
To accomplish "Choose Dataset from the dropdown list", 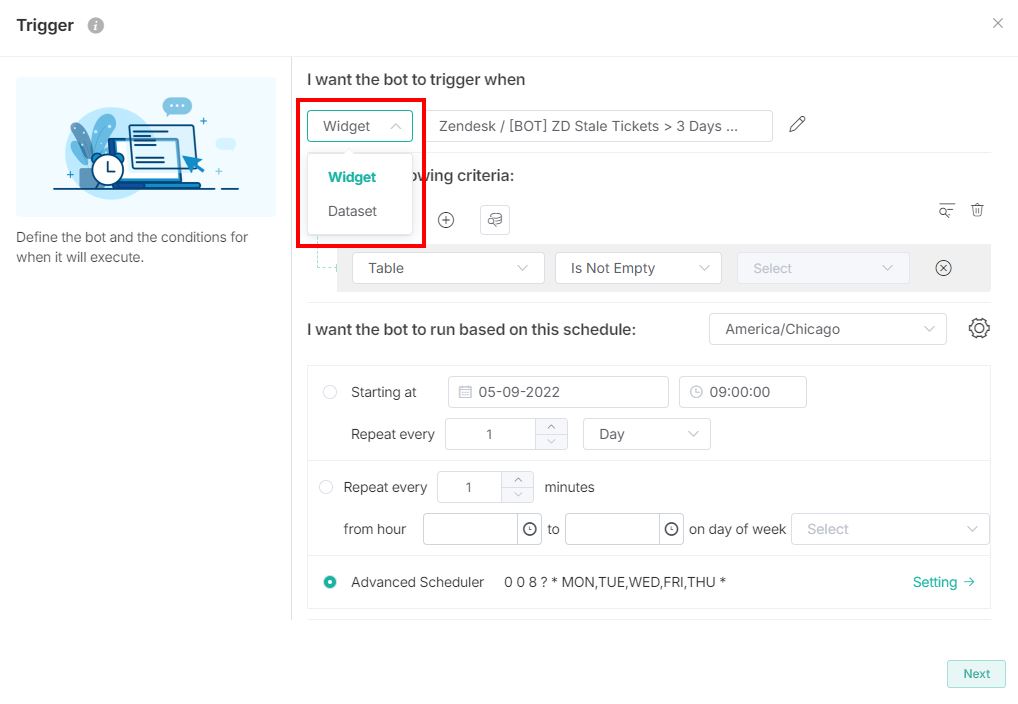I will click(353, 211).
